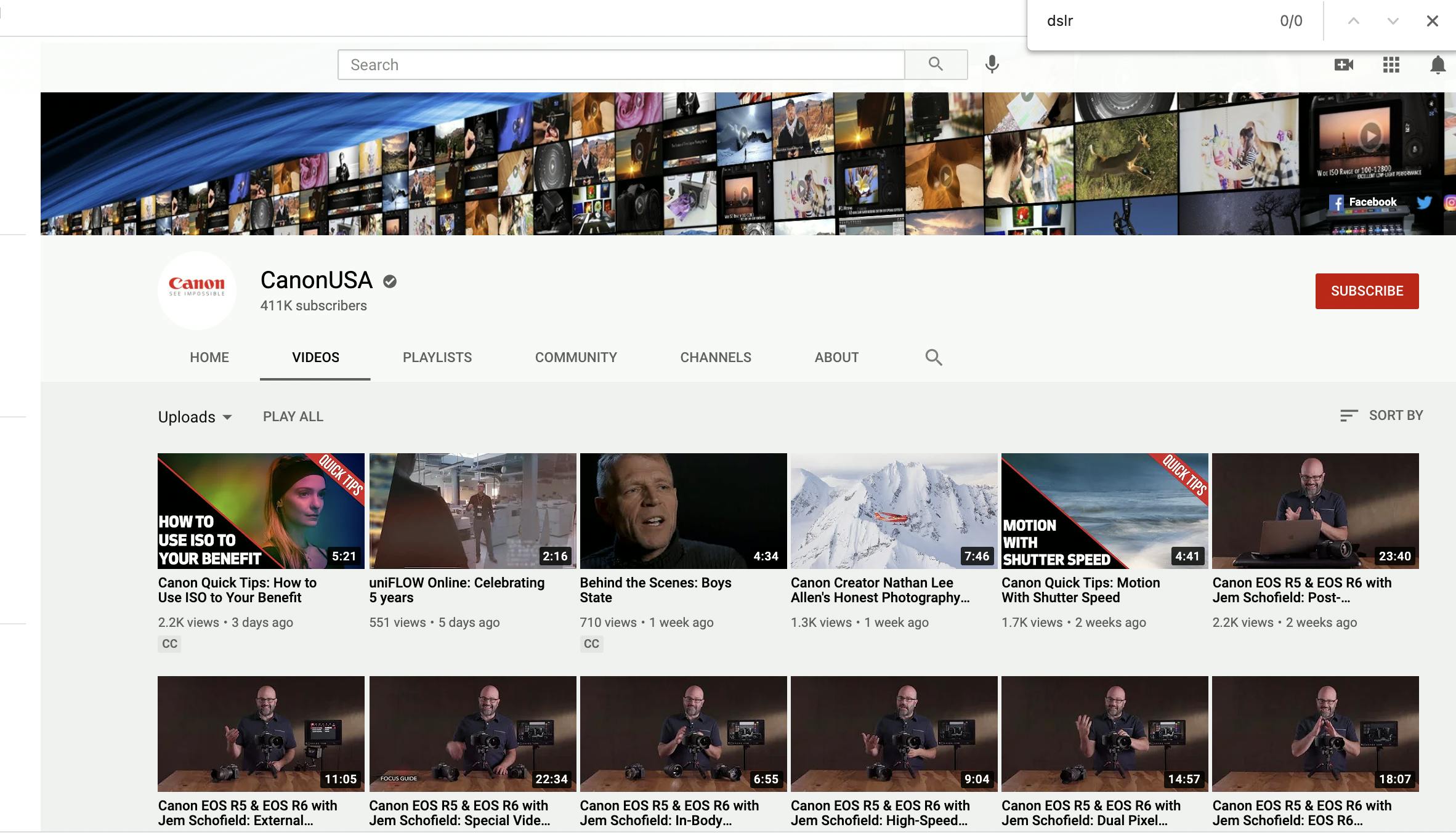
Task: Open title Jem Schofield: External video
Action: (248, 813)
